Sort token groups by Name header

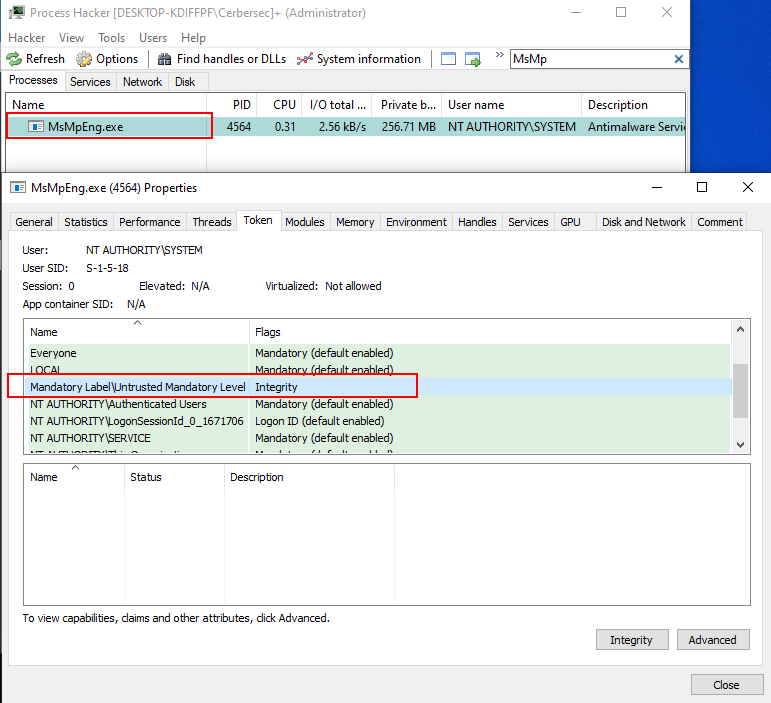[x=137, y=332]
